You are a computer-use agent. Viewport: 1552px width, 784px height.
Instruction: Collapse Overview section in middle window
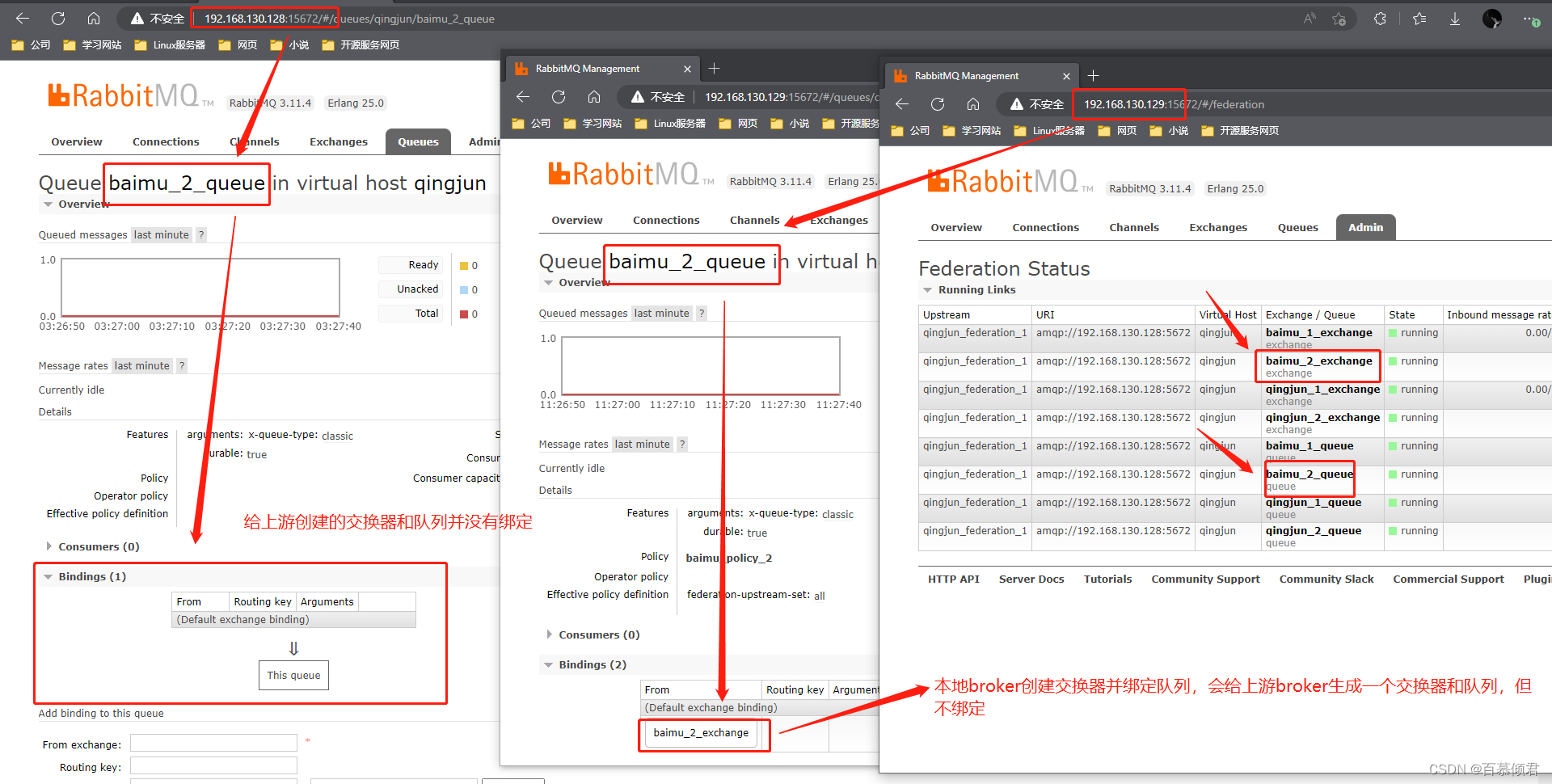[x=576, y=283]
